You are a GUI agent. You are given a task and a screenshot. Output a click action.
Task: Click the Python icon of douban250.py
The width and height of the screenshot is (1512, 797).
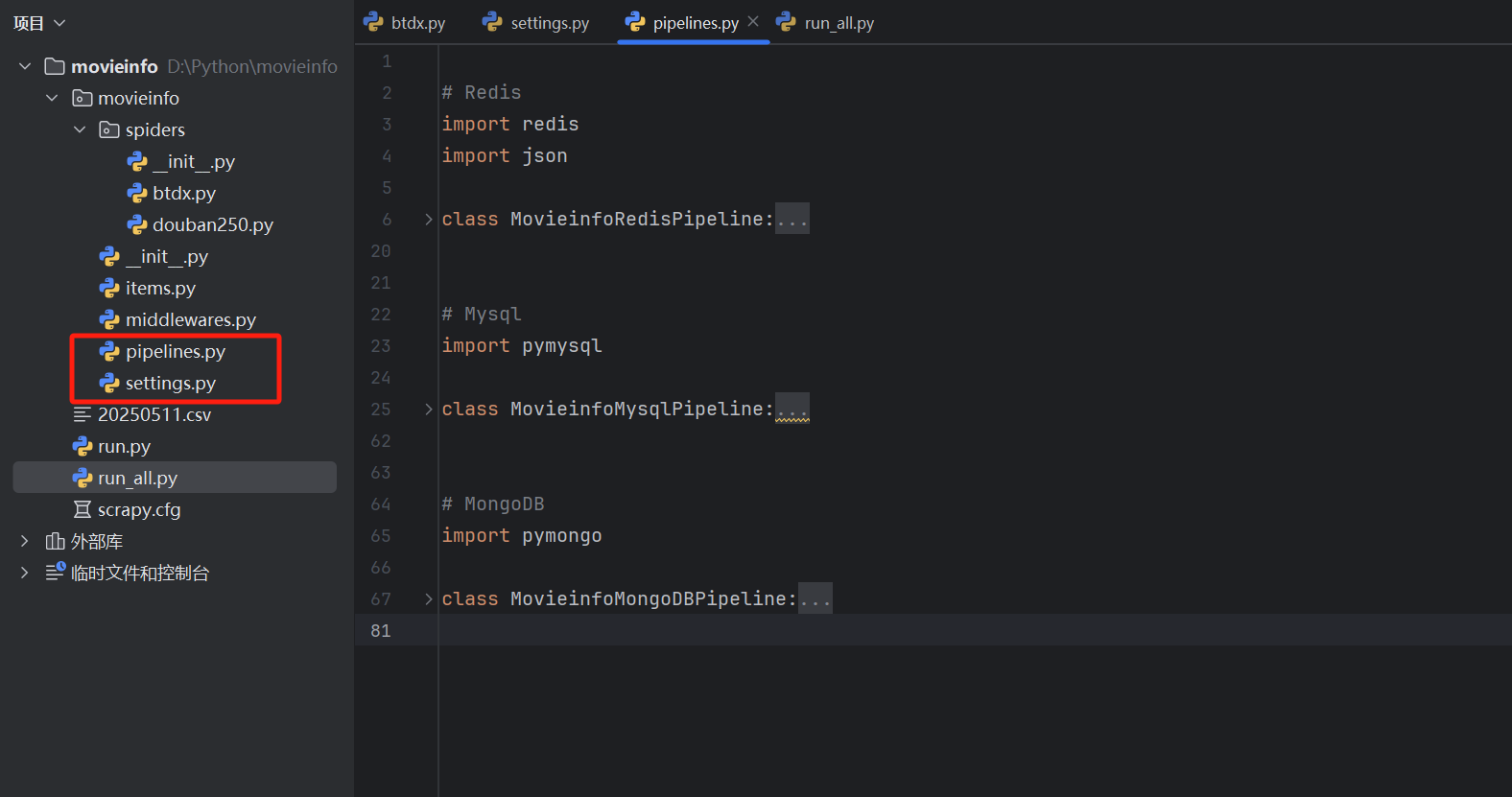[137, 224]
